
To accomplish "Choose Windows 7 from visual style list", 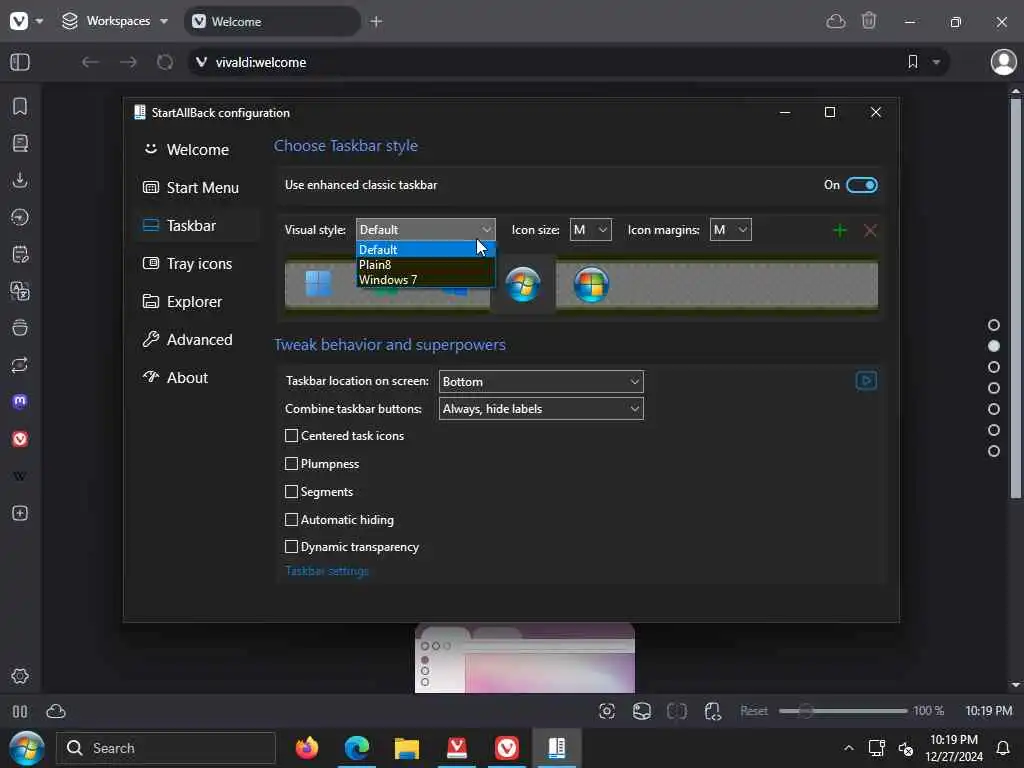I will [425, 280].
